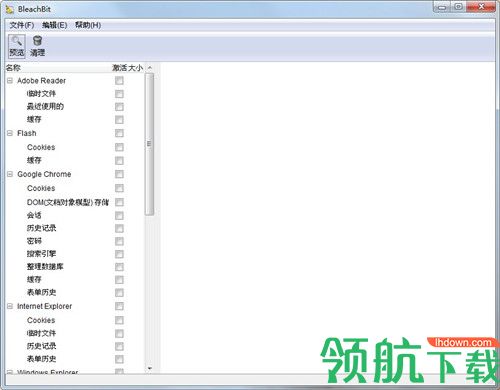Check Adobe Reader 临时文件 checkbox
This screenshot has width=500, height=390.
[x=119, y=94]
